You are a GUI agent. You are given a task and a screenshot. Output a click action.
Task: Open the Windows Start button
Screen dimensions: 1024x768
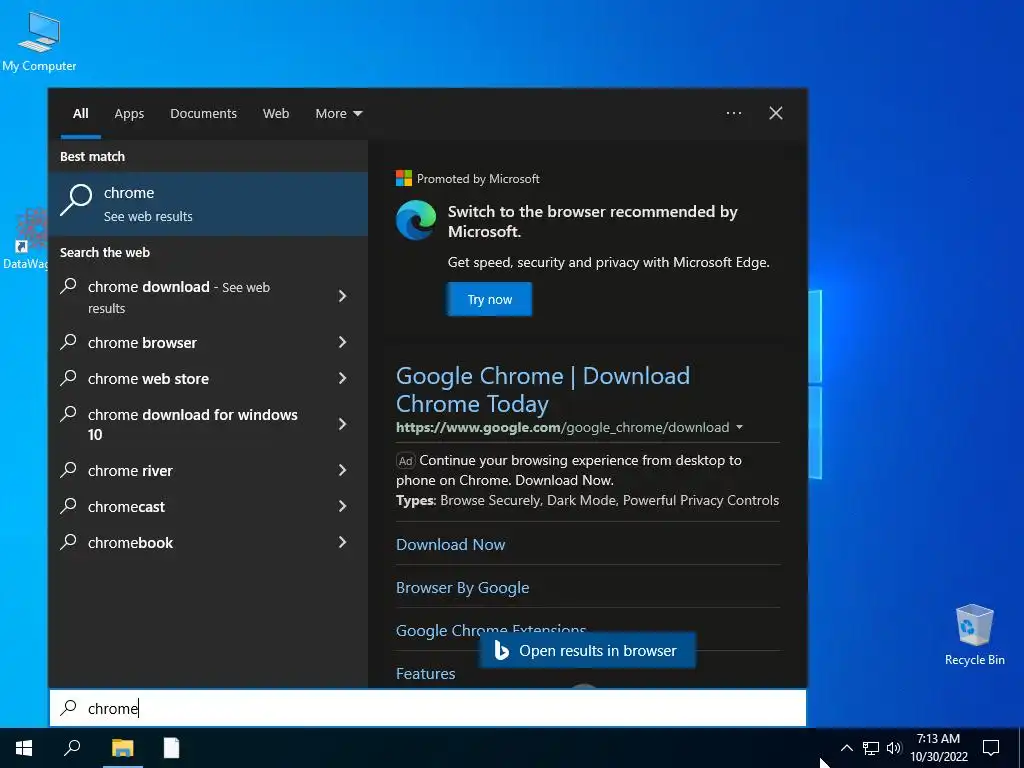coord(24,748)
